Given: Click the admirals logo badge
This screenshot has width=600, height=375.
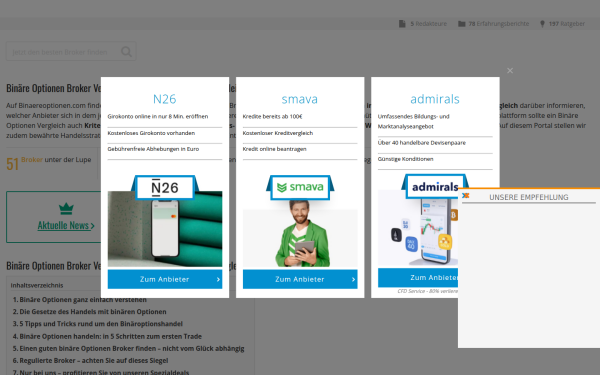Looking at the screenshot, I should tap(432, 187).
